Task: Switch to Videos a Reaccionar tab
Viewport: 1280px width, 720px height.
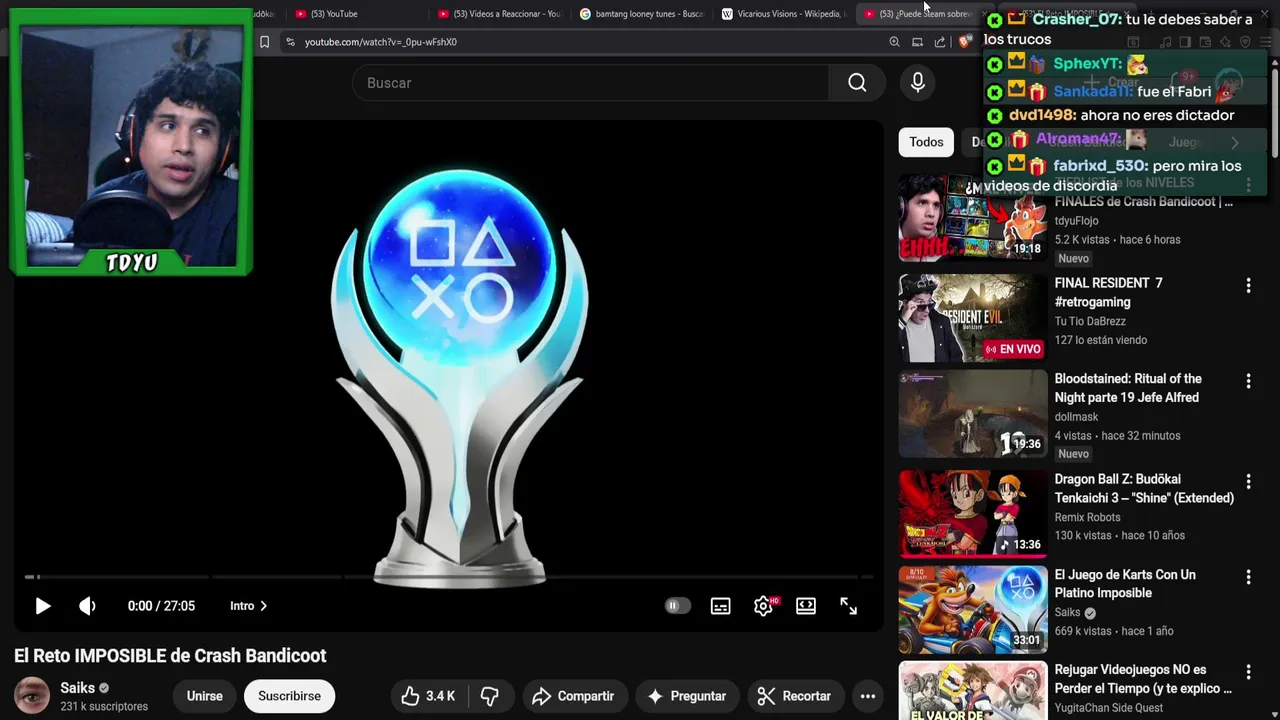Action: (x=500, y=14)
